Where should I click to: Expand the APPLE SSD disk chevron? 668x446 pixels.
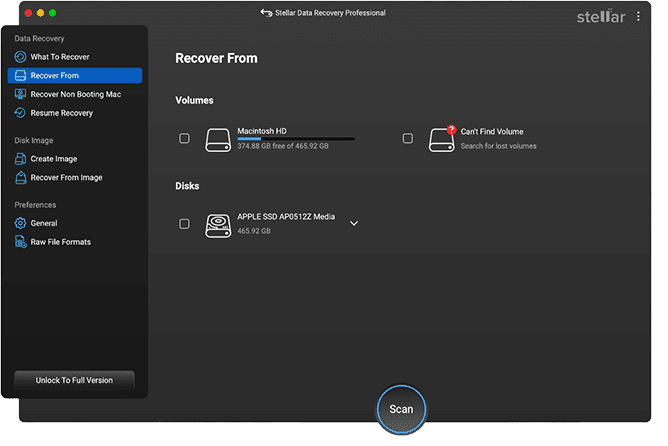(354, 223)
